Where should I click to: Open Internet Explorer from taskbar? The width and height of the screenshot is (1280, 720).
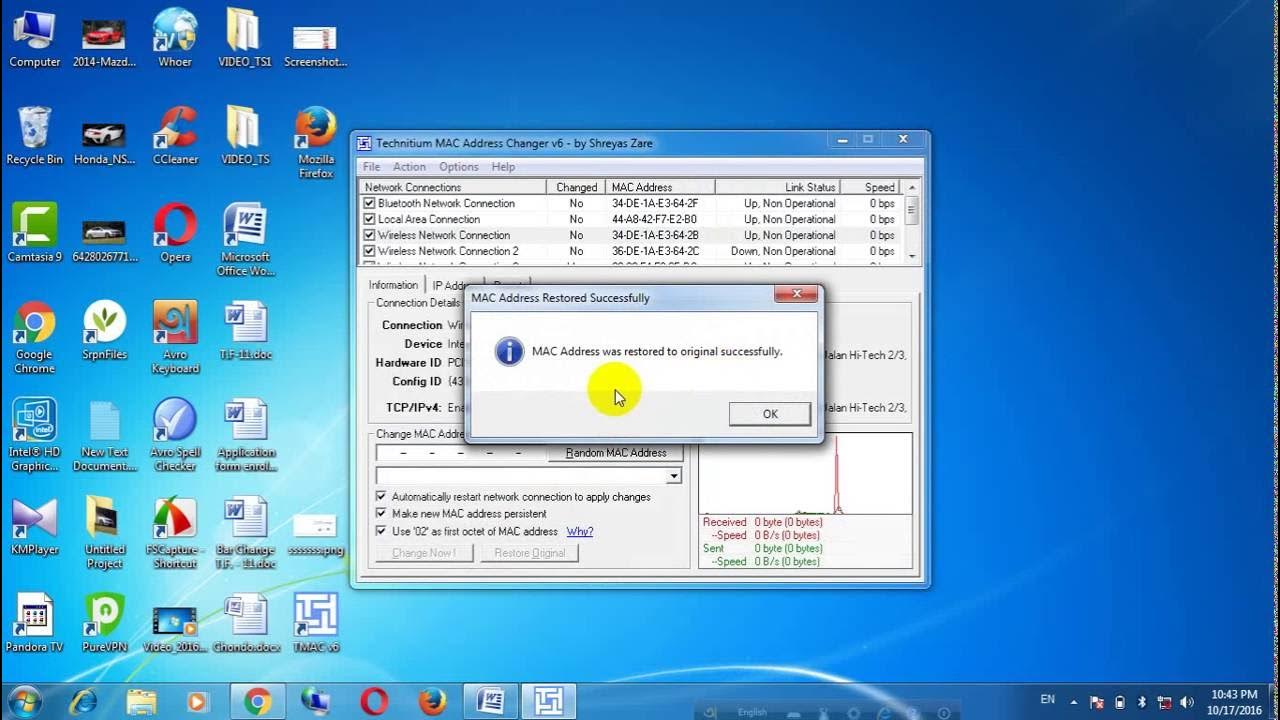click(83, 702)
